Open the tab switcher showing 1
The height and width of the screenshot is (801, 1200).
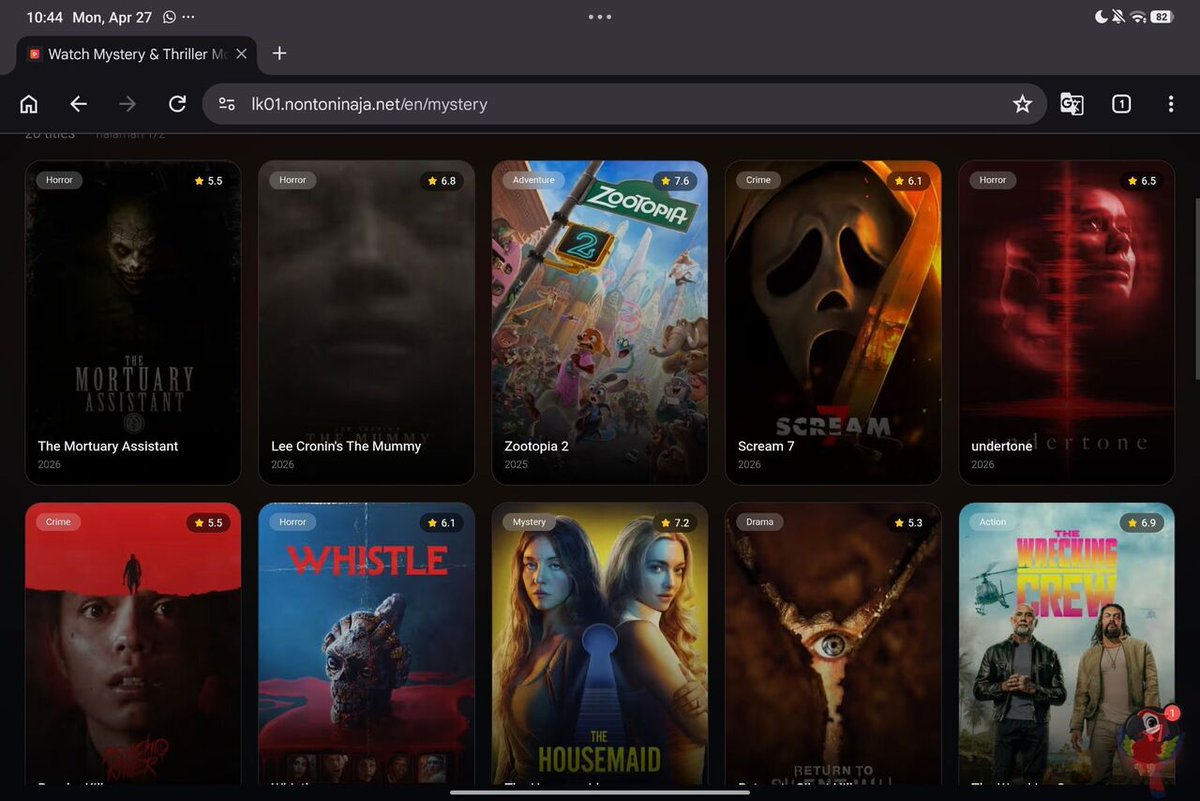coord(1121,104)
